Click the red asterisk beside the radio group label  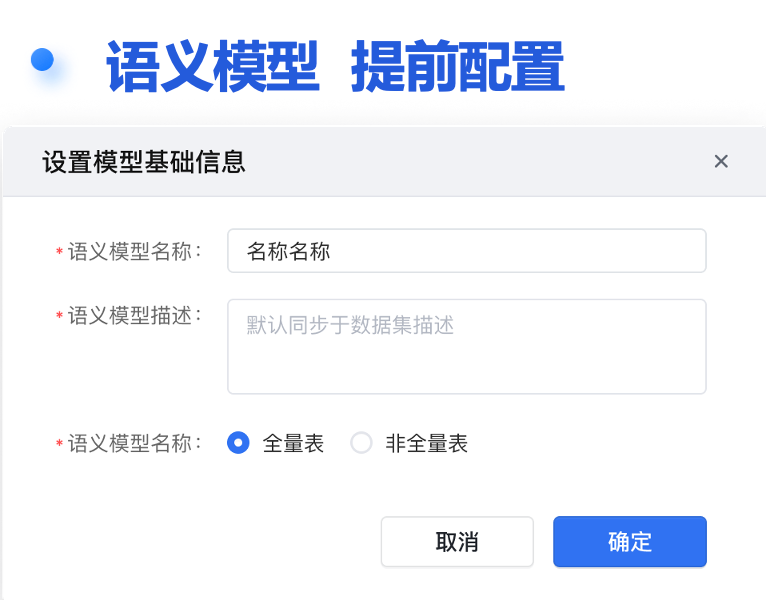click(x=59, y=444)
